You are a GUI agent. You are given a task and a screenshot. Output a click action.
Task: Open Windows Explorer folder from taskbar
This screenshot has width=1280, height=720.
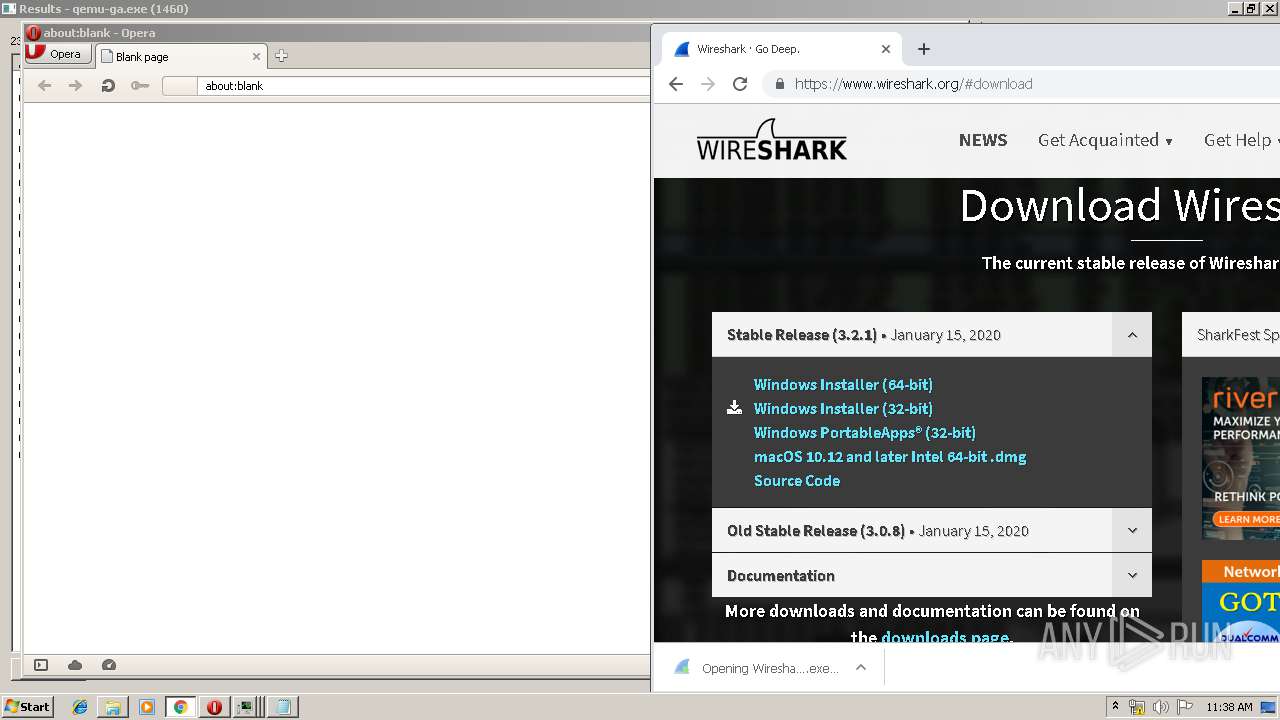(x=113, y=707)
